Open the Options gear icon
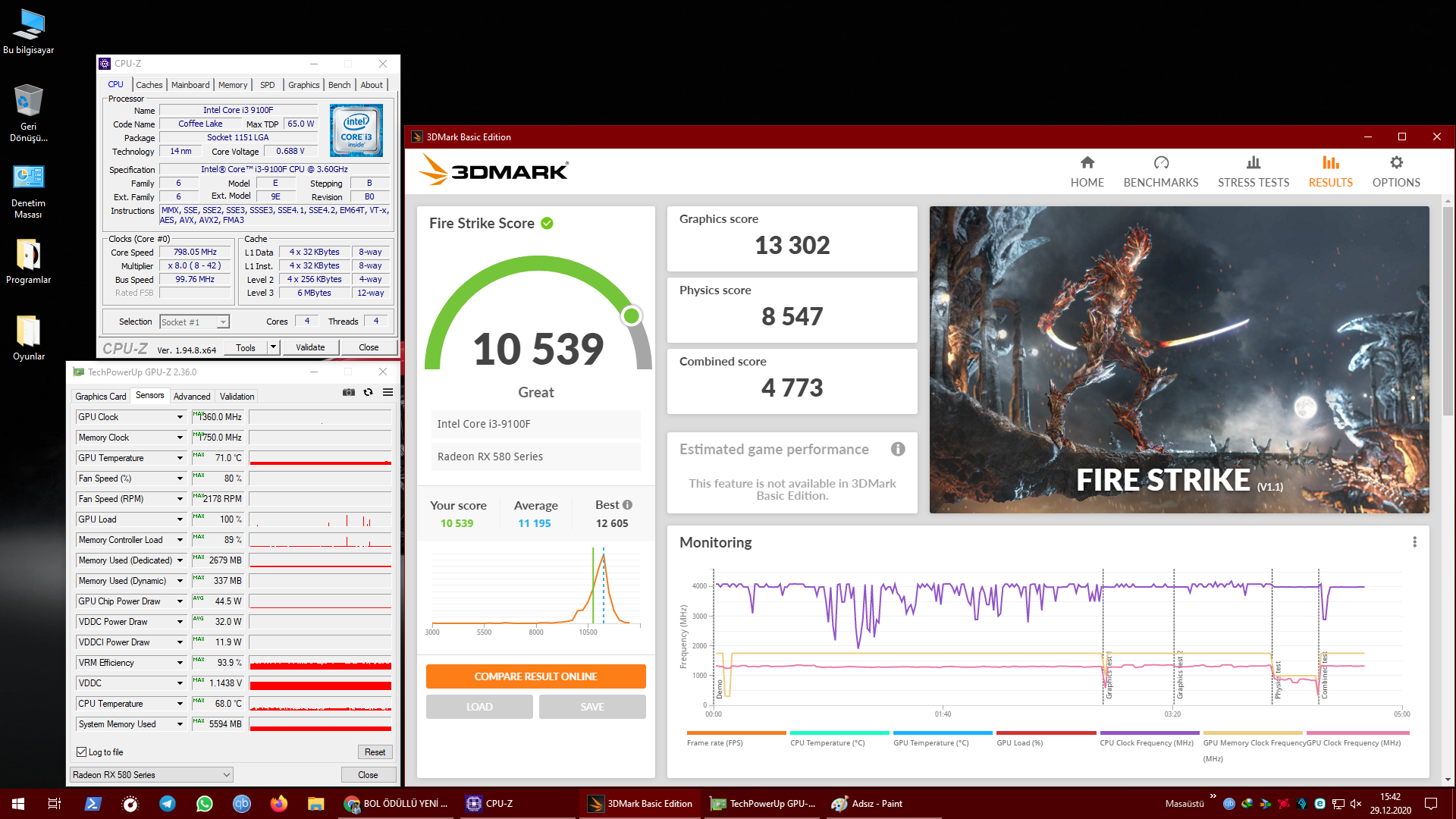Screen dimensions: 1456x819 1395,163
